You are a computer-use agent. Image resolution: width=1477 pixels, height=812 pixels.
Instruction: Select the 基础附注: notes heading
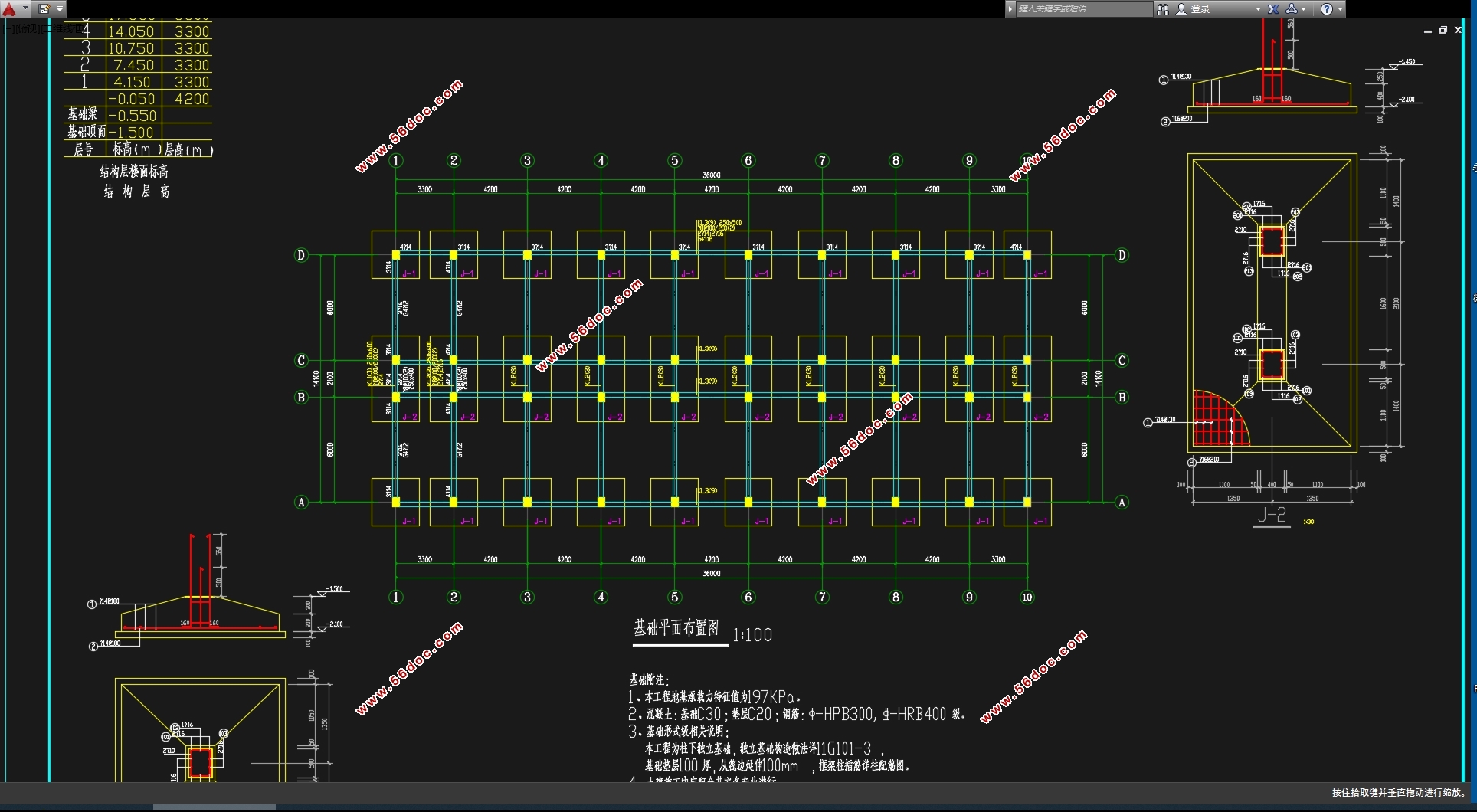[650, 679]
